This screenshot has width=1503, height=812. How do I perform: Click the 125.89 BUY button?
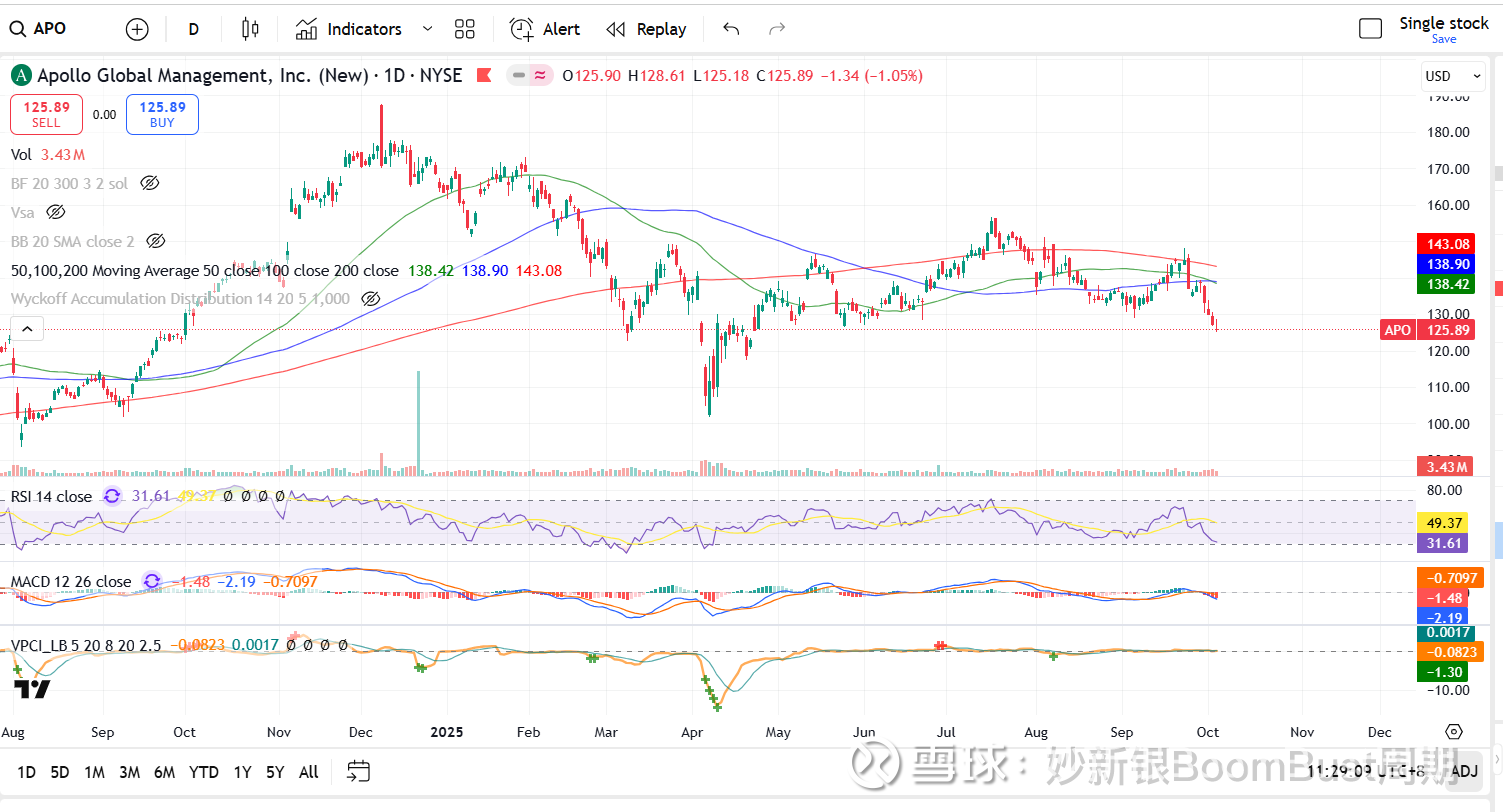tap(162, 114)
